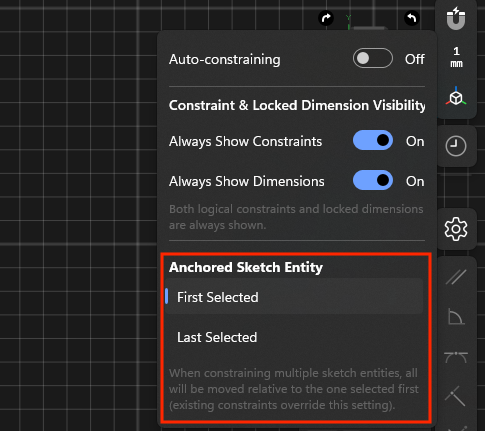Select the parallel constraint icon
Image resolution: width=485 pixels, height=431 pixels.
pos(456,277)
